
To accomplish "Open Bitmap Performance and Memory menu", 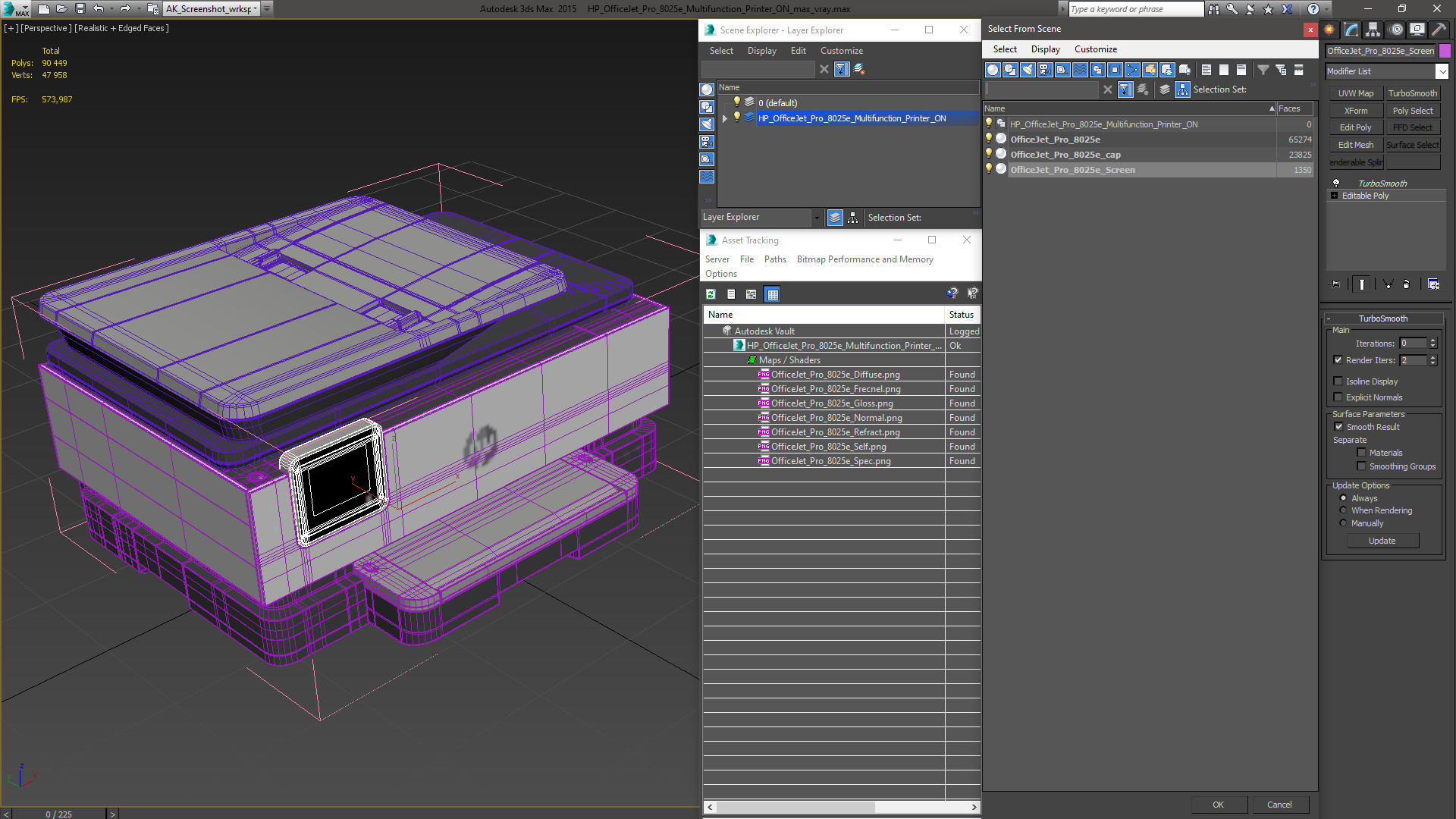I will [864, 259].
